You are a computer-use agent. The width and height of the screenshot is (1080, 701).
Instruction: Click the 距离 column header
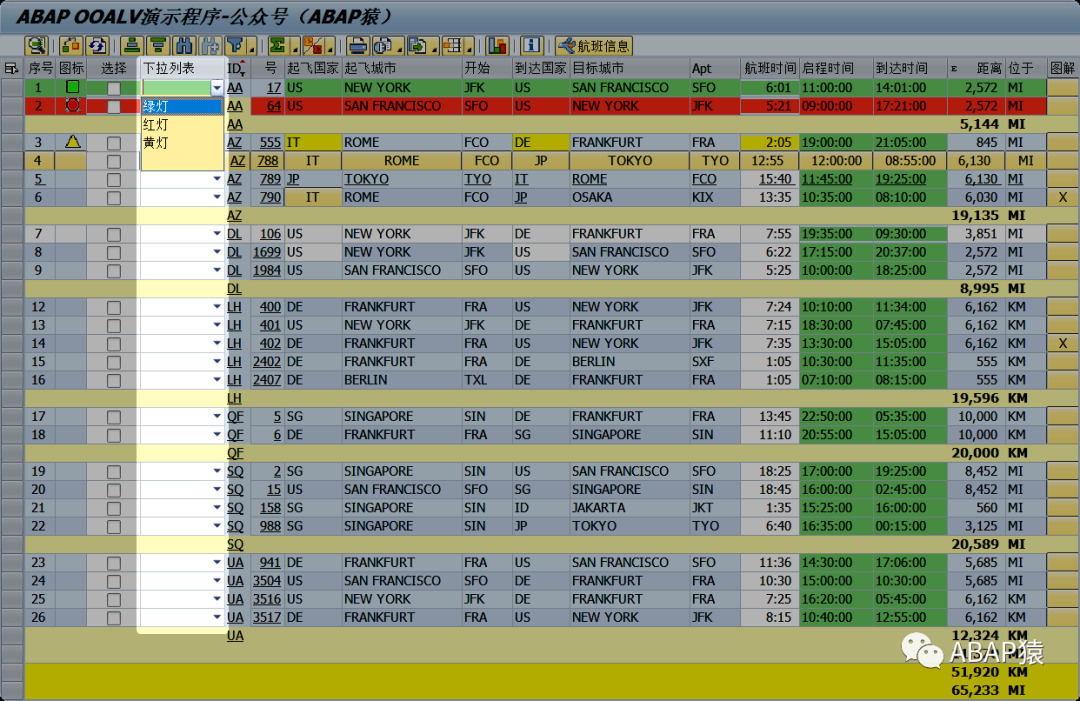(976, 68)
